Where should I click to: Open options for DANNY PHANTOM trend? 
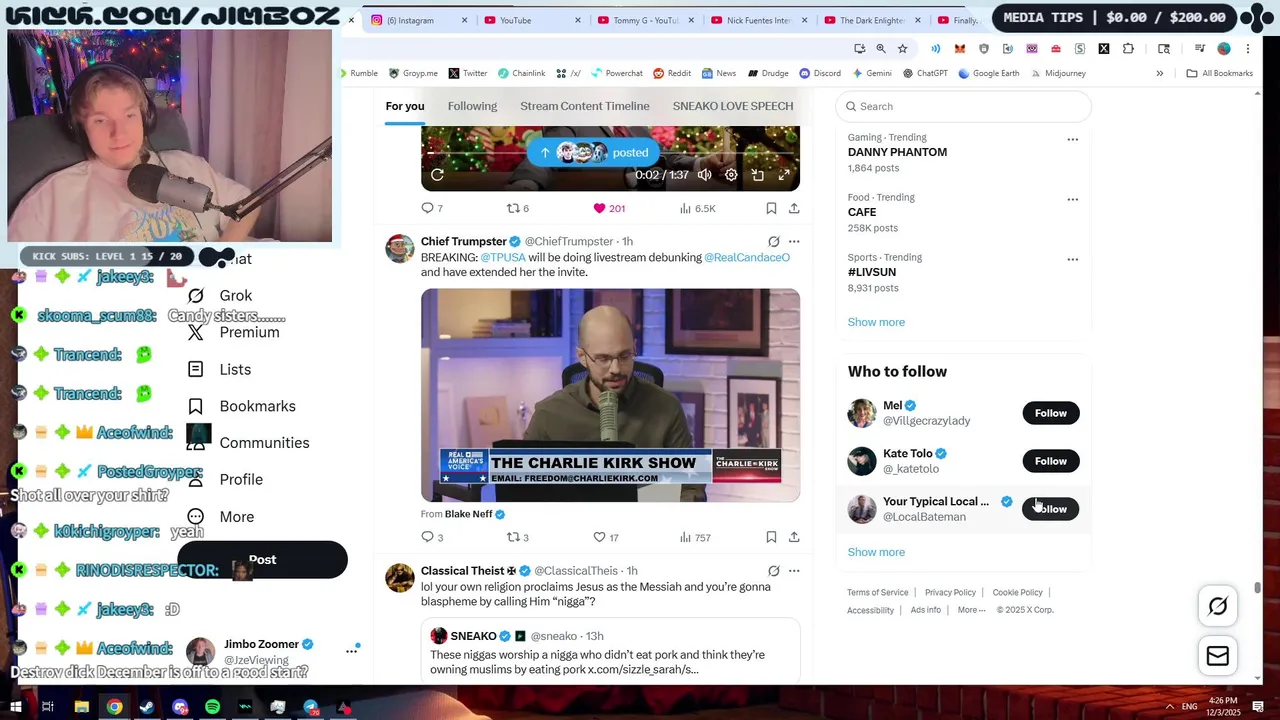point(1072,139)
